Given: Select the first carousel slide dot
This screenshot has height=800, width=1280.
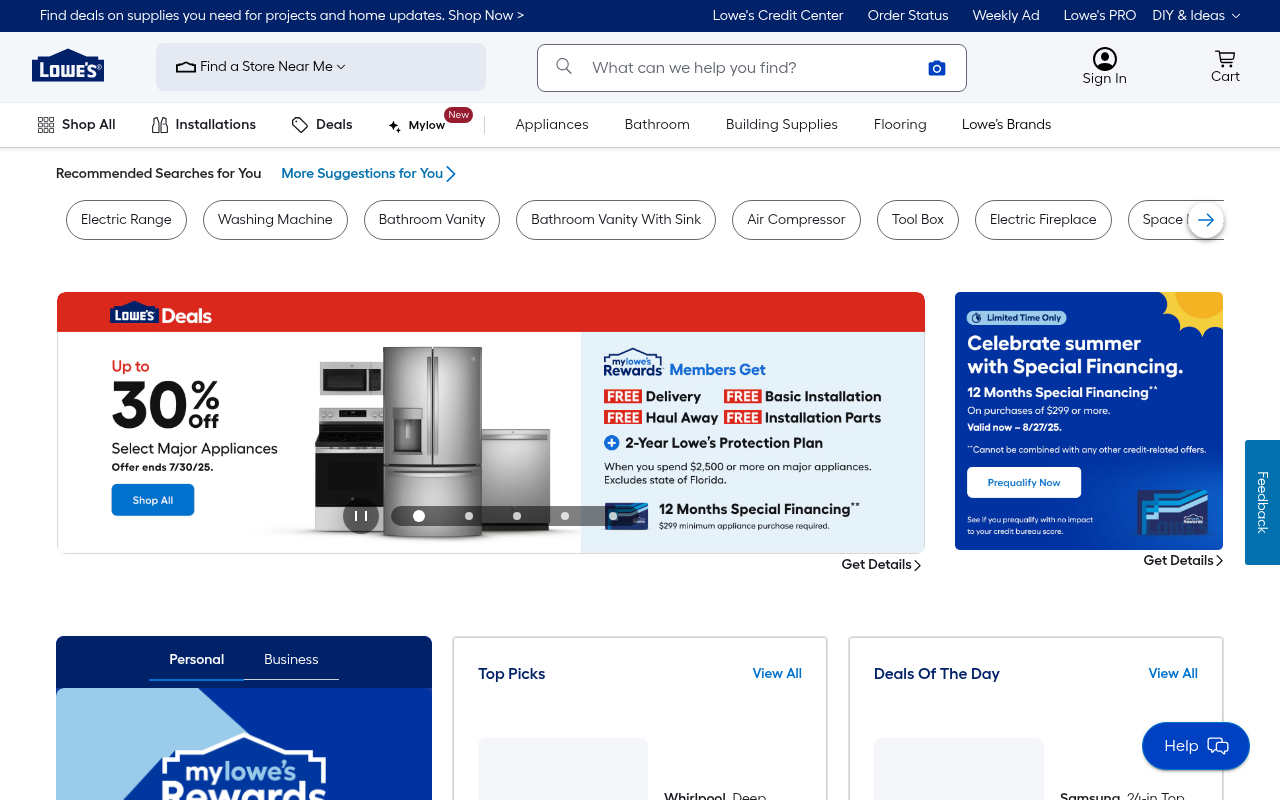Looking at the screenshot, I should click(x=419, y=516).
